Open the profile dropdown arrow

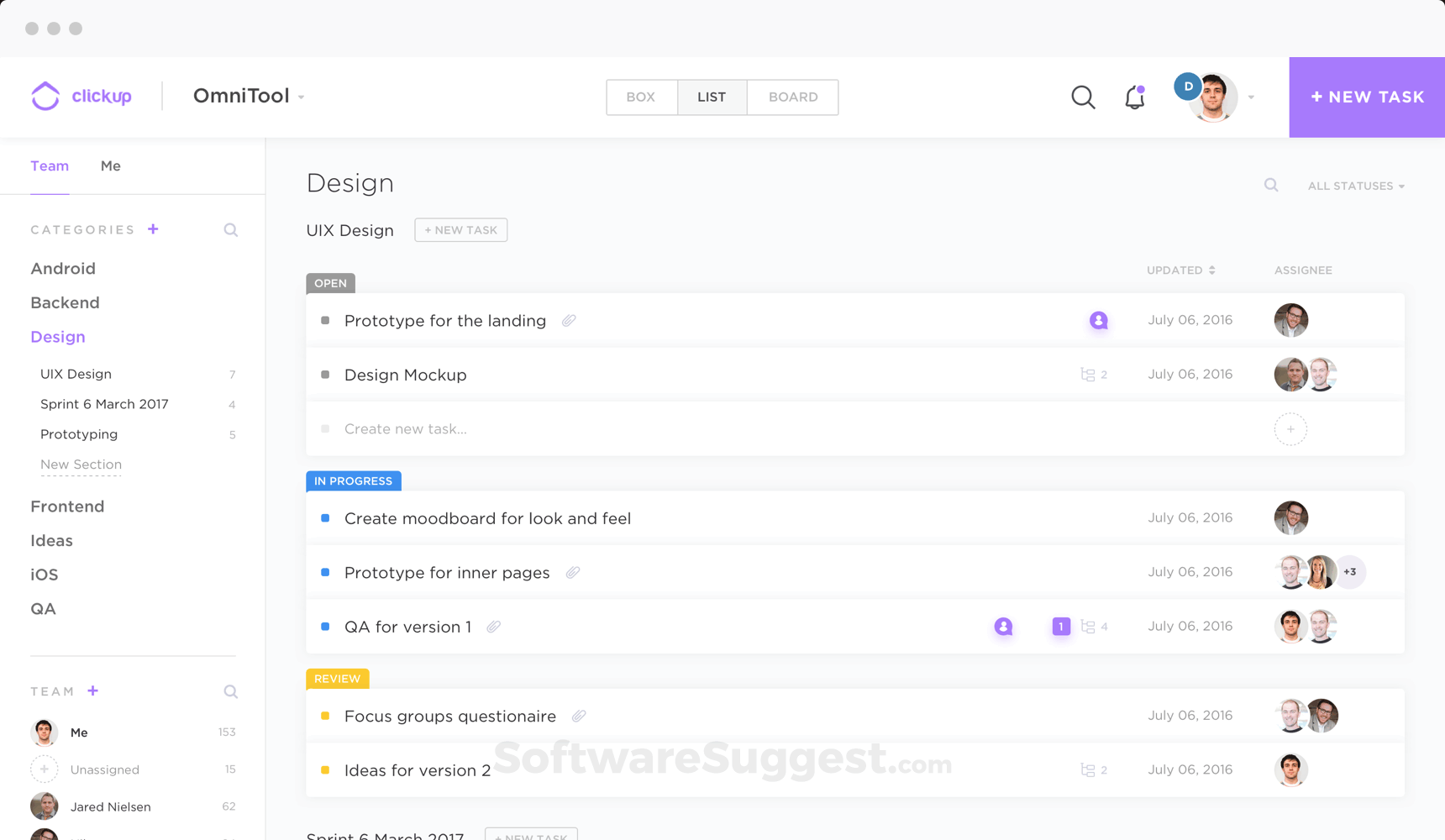pyautogui.click(x=1250, y=97)
